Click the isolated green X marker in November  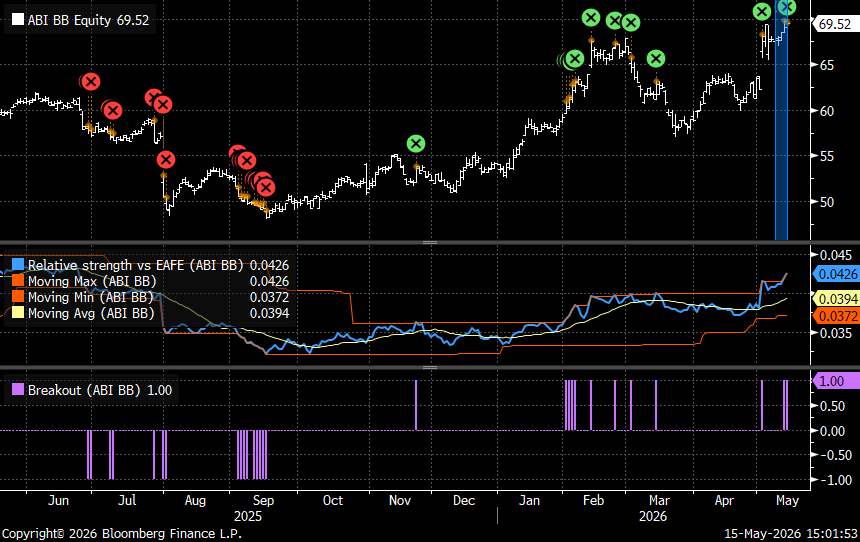point(416,144)
